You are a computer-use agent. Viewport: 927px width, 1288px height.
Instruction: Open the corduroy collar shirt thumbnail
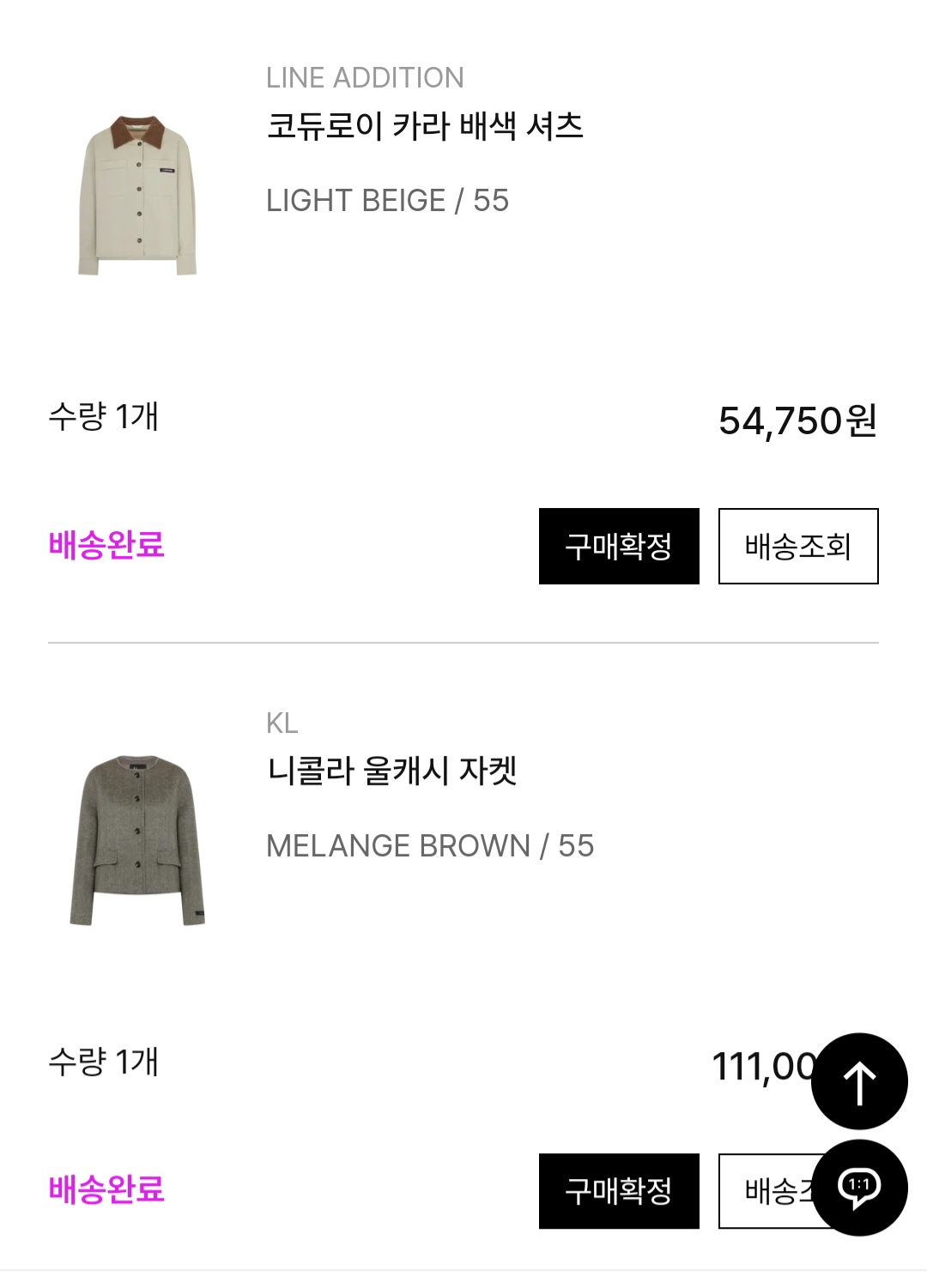pyautogui.click(x=137, y=196)
